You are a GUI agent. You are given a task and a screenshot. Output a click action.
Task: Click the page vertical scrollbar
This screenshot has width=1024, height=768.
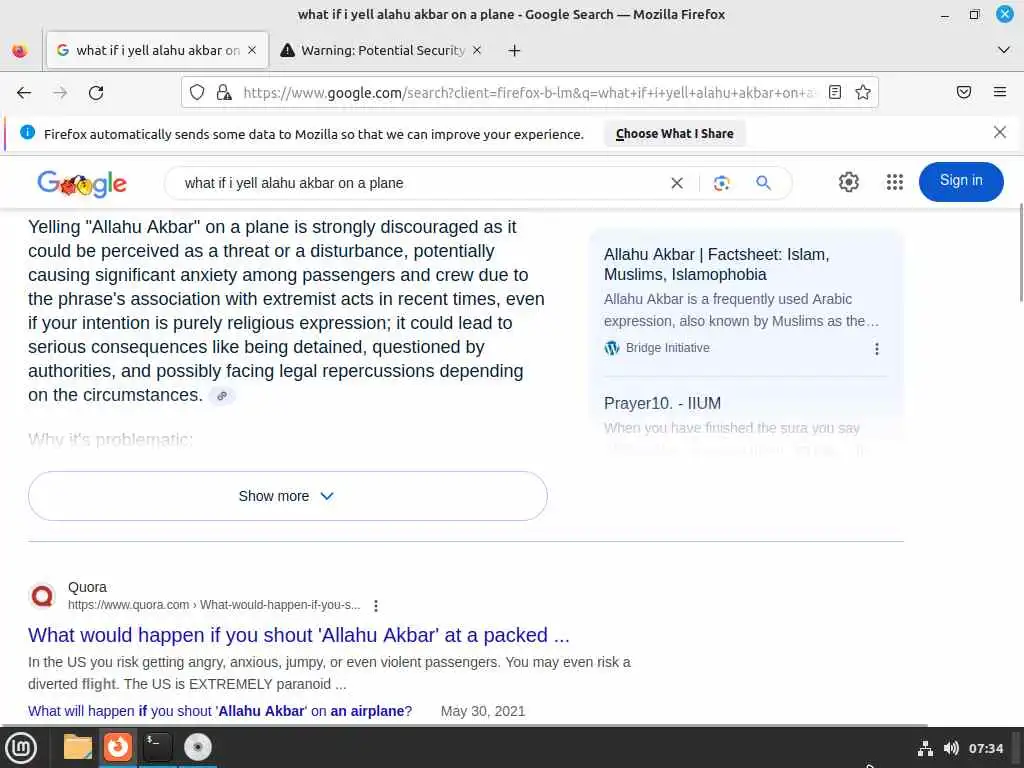[1020, 253]
